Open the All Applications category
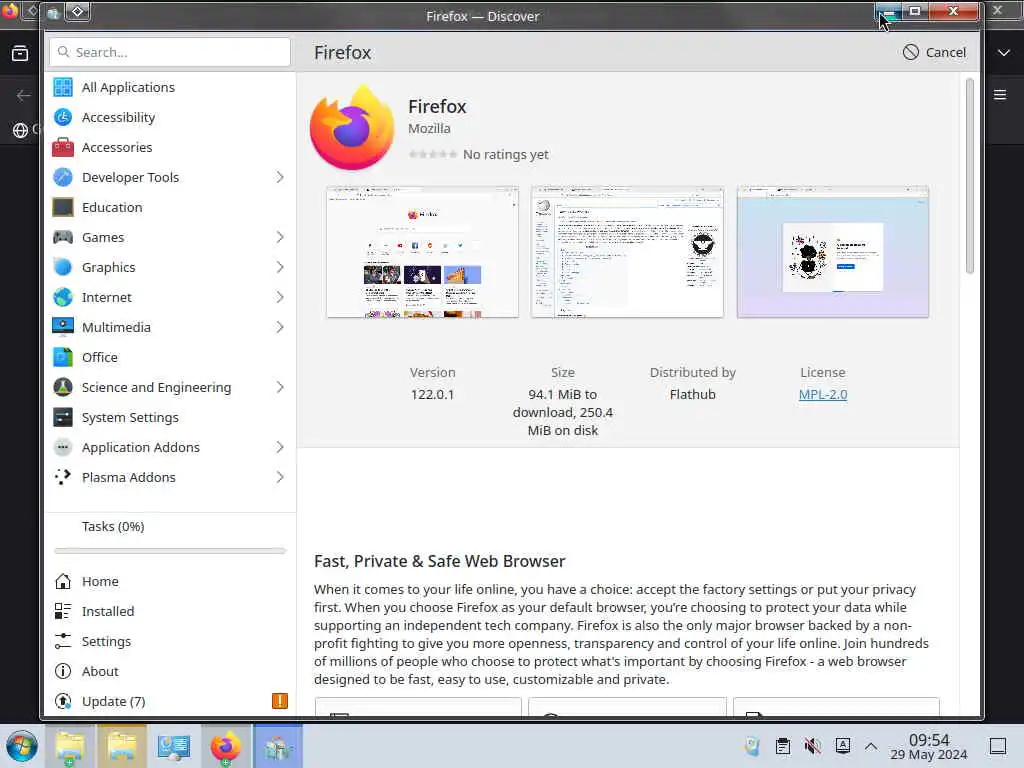Screen dimensions: 1024x768 click(x=170, y=87)
